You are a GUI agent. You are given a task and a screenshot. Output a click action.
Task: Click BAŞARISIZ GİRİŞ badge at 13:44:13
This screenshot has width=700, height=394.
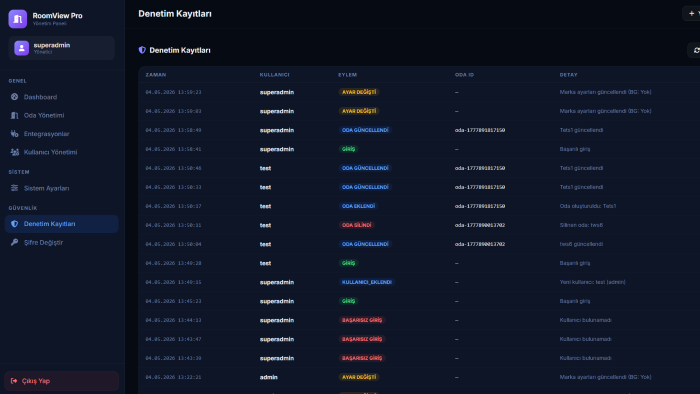(362, 320)
